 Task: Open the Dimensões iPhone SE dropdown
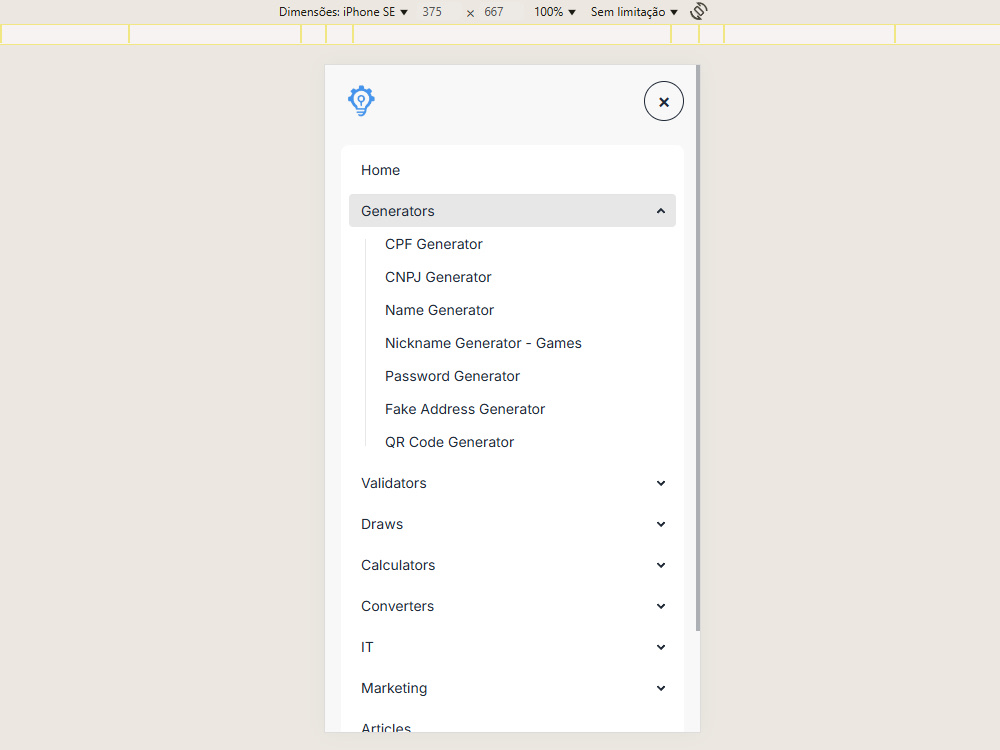[x=343, y=12]
